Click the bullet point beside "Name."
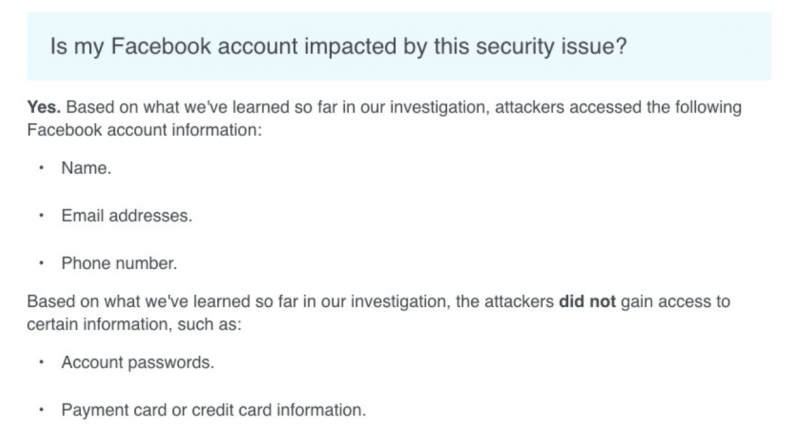The width and height of the screenshot is (800, 447). [41, 169]
